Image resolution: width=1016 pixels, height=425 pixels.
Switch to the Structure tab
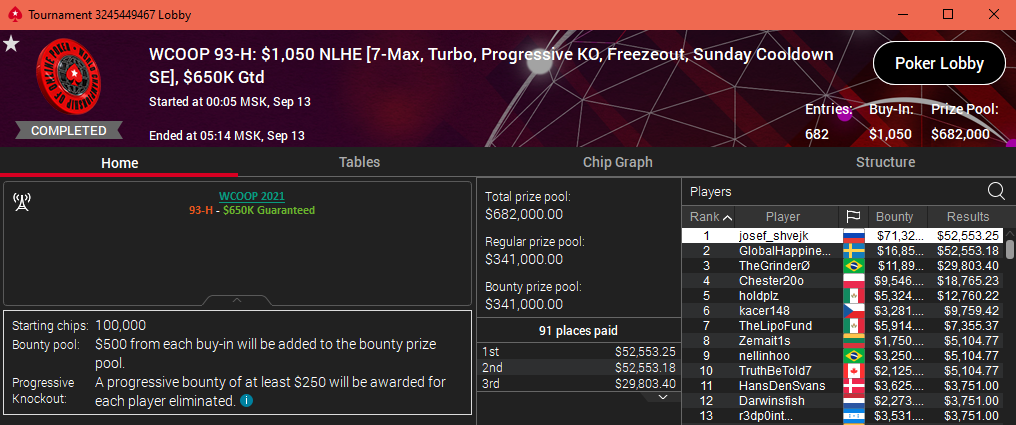(885, 162)
